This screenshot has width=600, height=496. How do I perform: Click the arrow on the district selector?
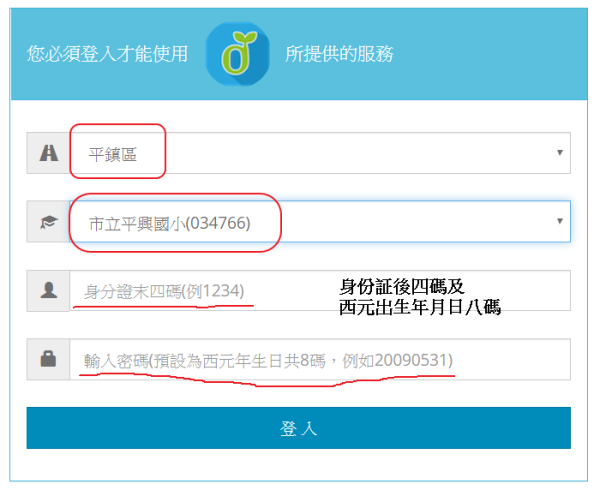tap(559, 153)
